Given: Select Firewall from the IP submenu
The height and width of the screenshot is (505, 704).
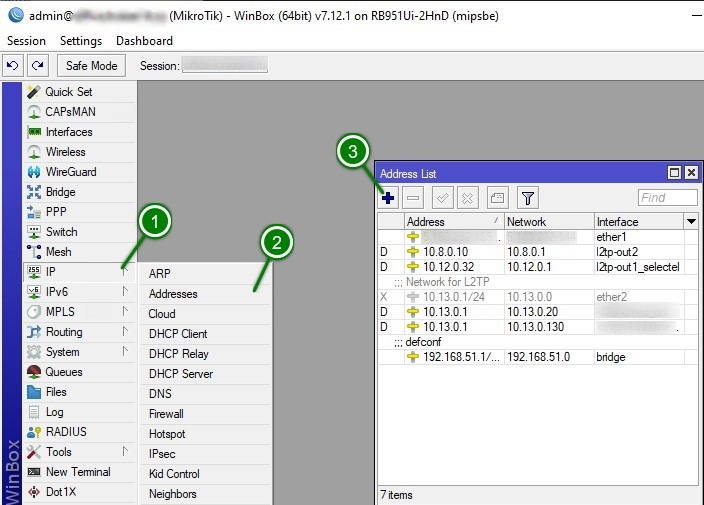Looking at the screenshot, I should coord(166,414).
